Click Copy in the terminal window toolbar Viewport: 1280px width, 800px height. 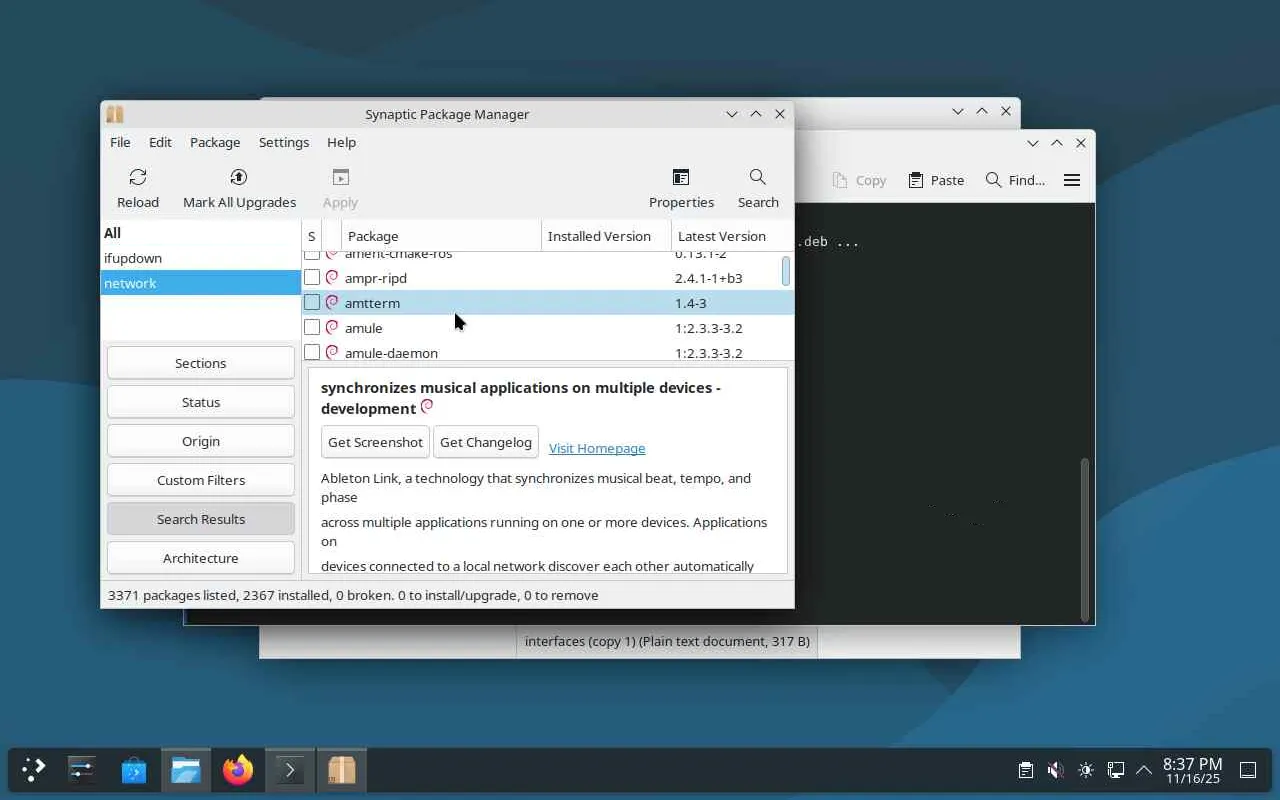pyautogui.click(x=860, y=180)
